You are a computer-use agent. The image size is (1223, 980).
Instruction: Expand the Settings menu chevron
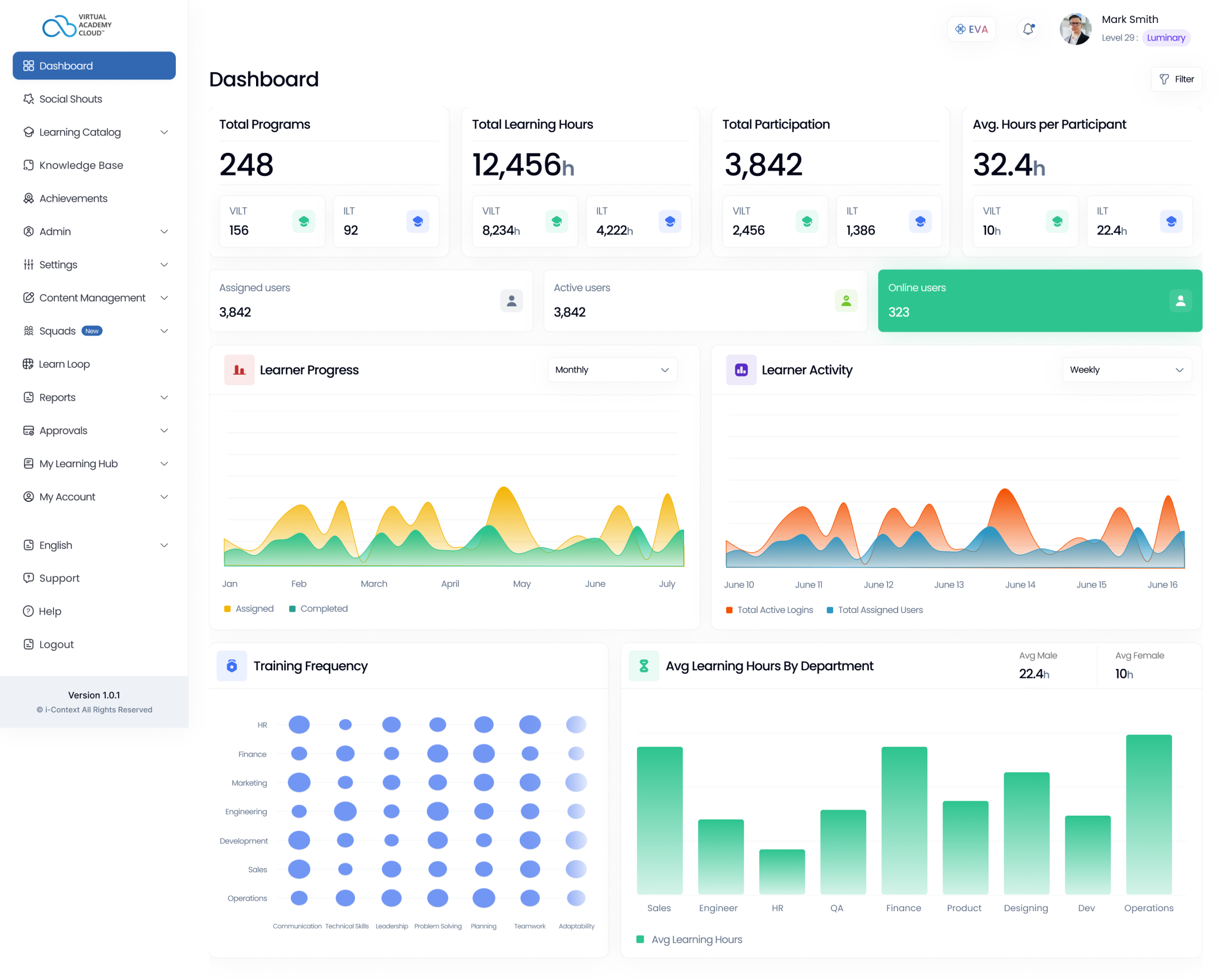coord(164,264)
